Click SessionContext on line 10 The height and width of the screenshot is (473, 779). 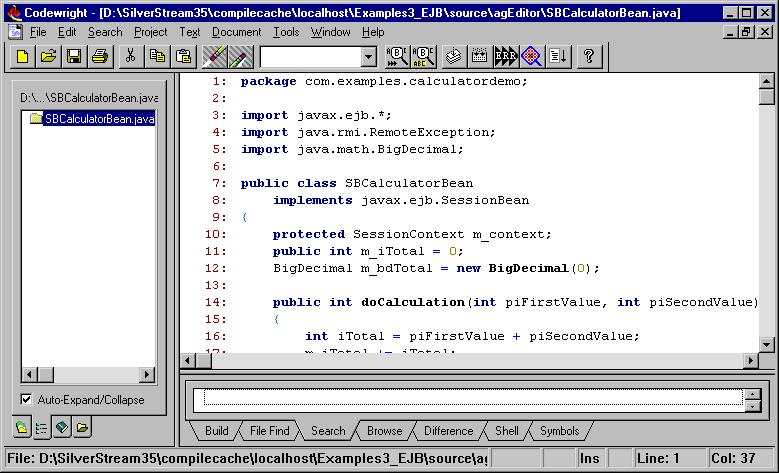[x=408, y=234]
